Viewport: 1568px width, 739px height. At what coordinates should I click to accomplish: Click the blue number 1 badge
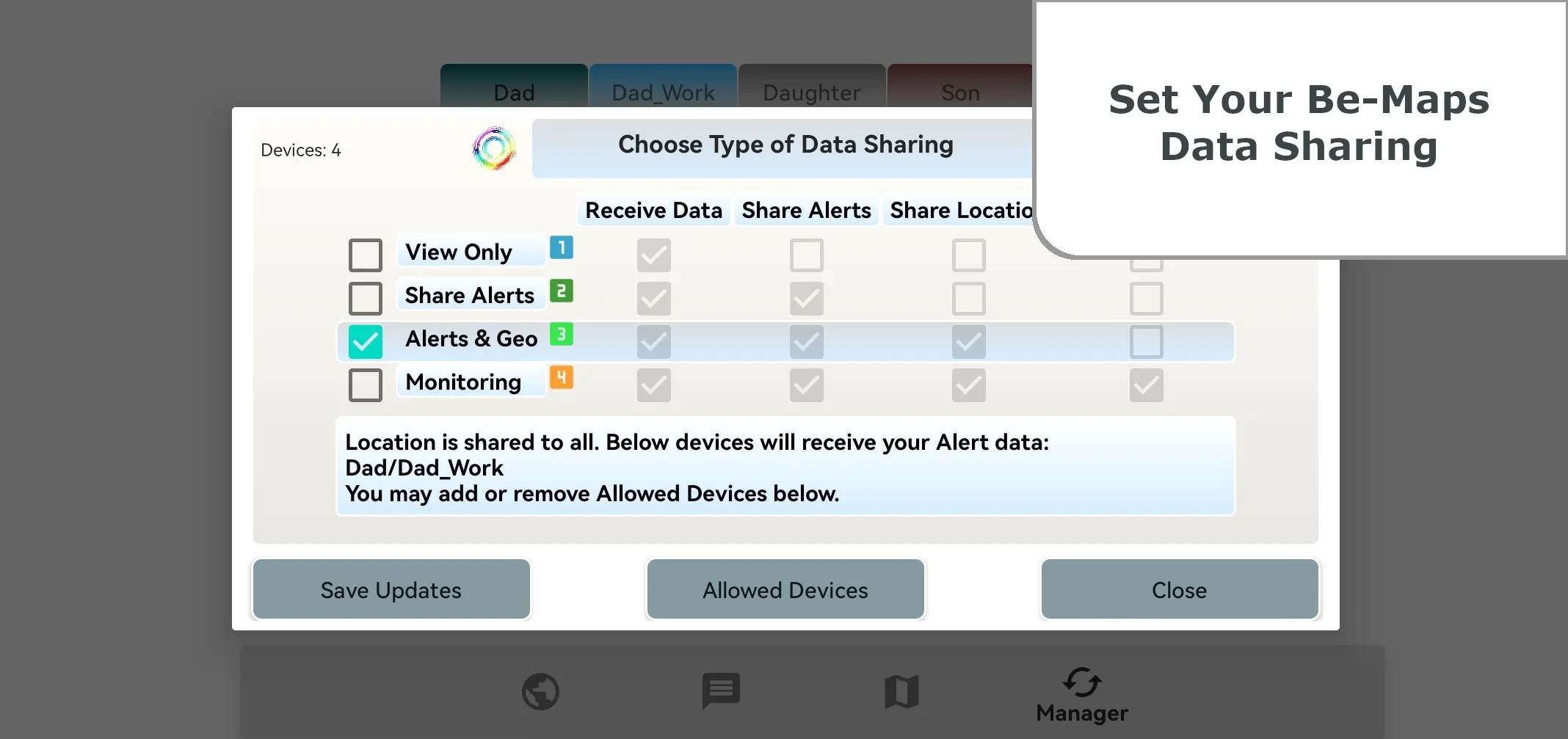point(562,247)
